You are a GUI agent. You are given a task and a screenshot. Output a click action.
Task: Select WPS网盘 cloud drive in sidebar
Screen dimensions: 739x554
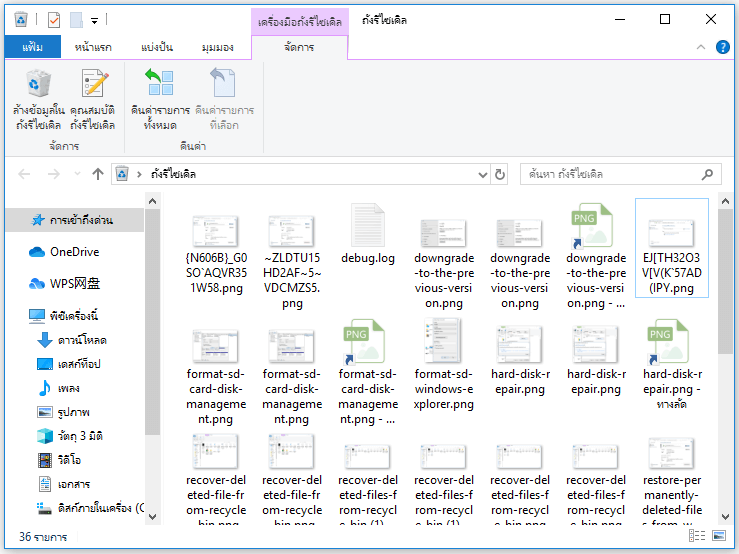coord(76,283)
